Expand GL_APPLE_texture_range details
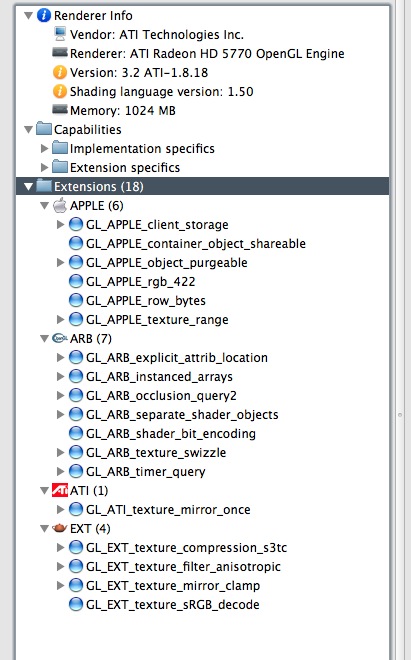Image resolution: width=411 pixels, height=660 pixels. [61, 319]
